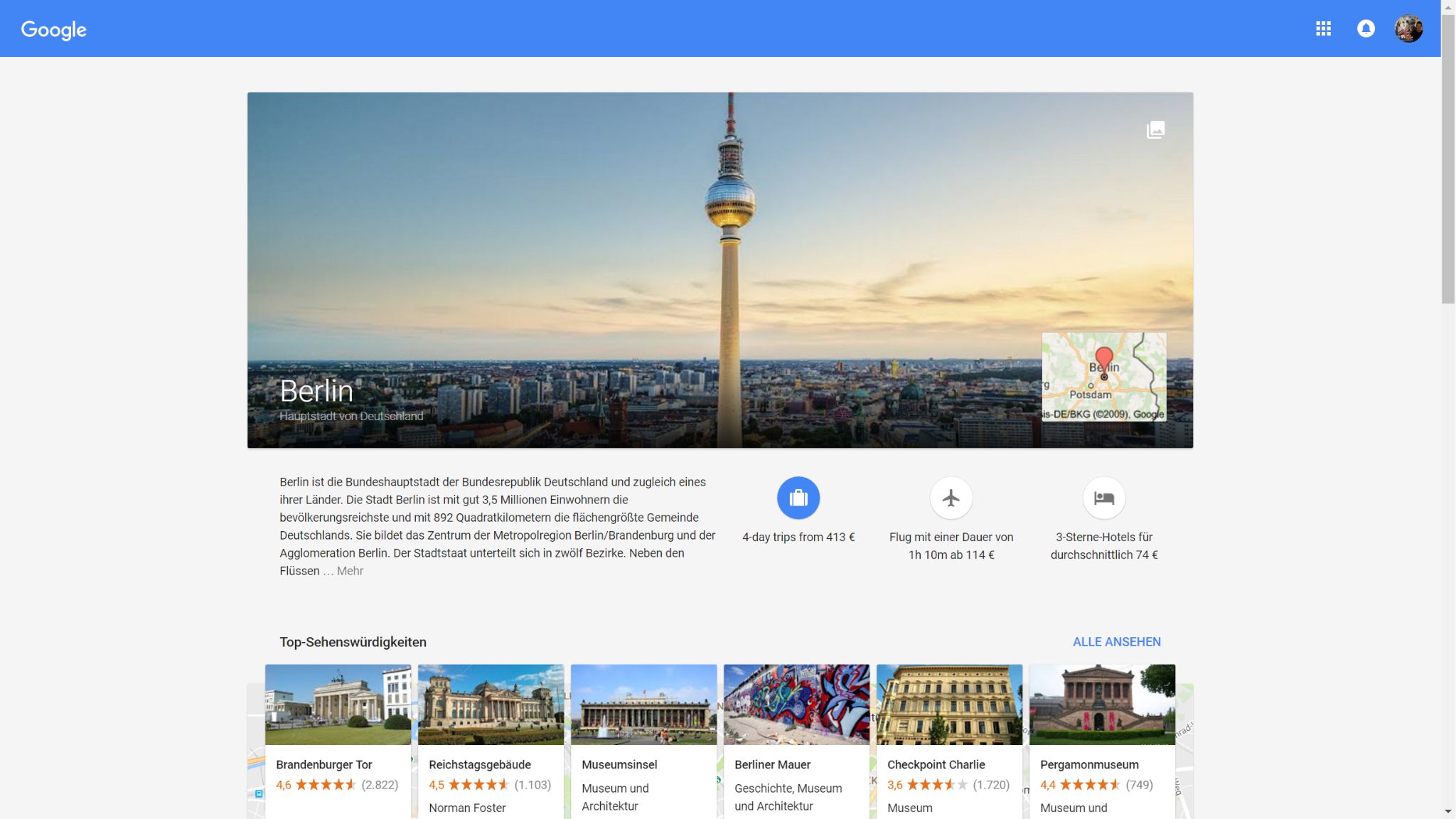Viewport: 1456px width, 819px height.
Task: Click 4-day trips from 413 € text
Action: pos(798,537)
